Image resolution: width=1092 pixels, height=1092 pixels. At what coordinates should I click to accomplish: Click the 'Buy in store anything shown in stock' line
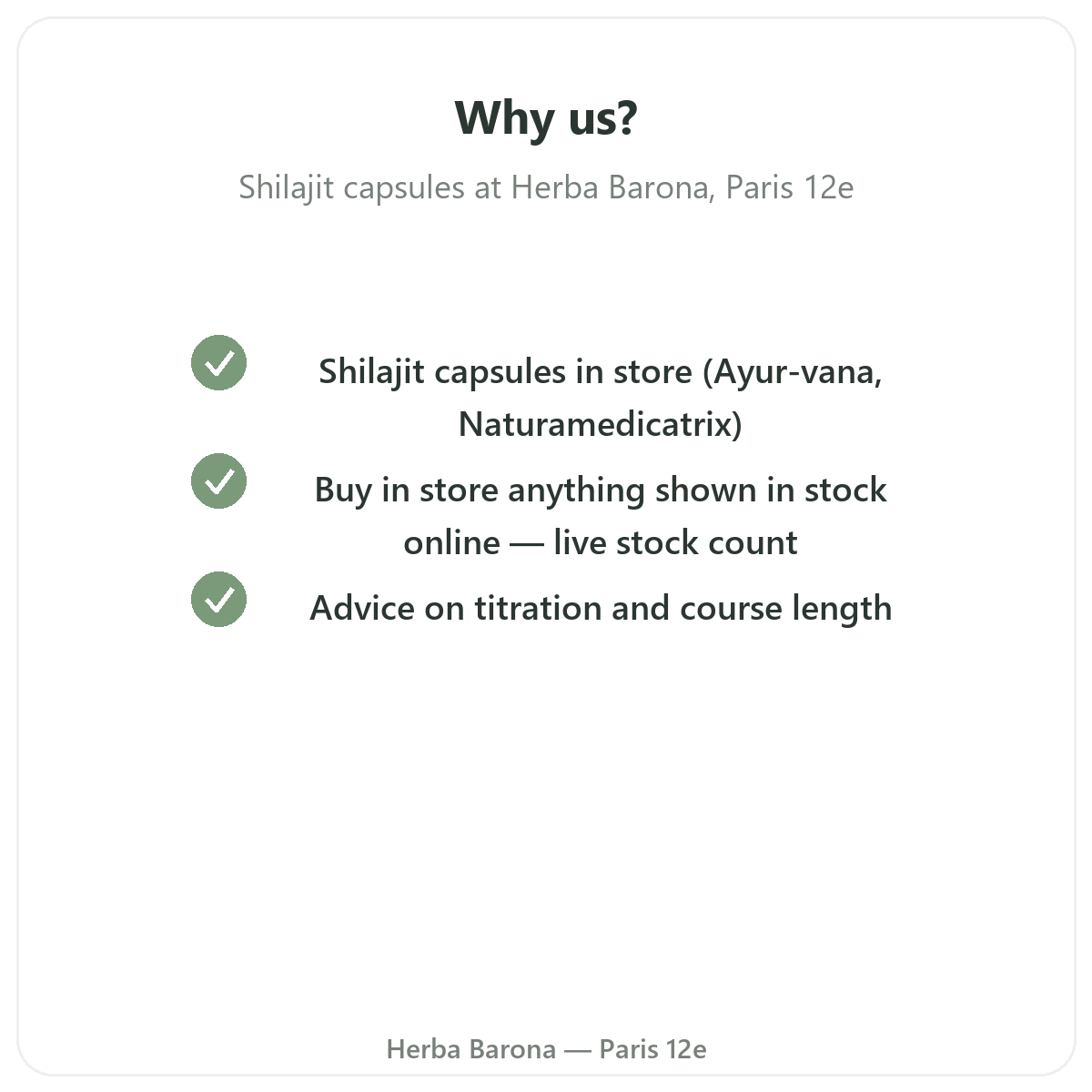click(x=601, y=490)
